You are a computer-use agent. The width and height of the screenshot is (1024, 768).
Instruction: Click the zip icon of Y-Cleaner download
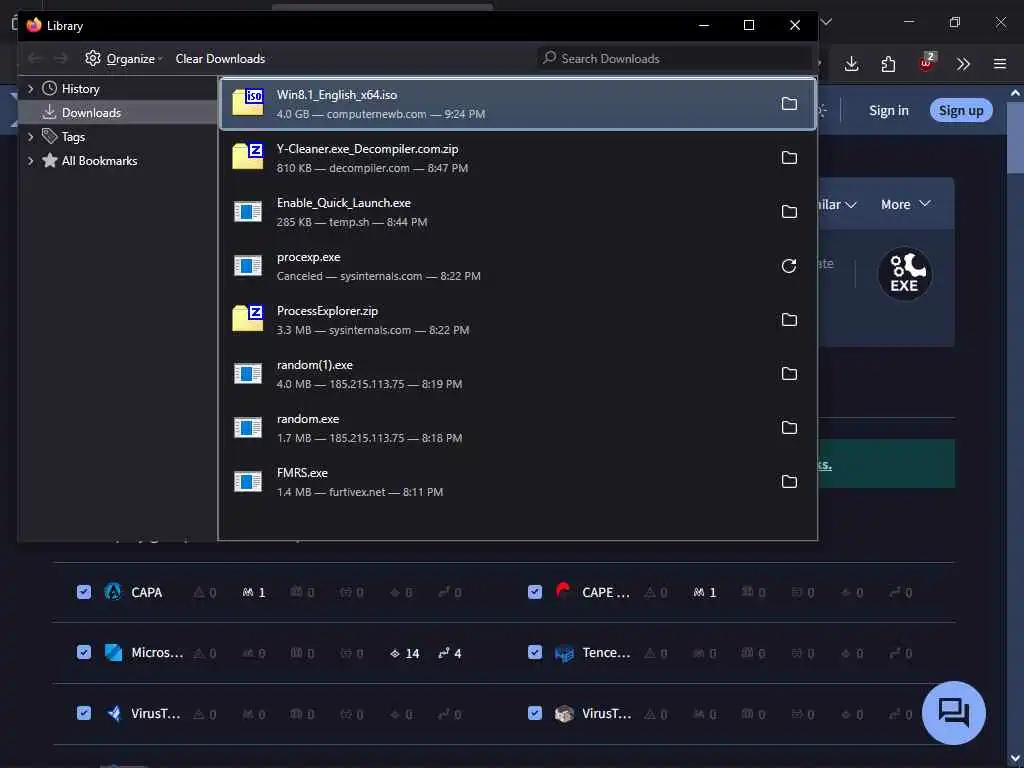pos(248,157)
